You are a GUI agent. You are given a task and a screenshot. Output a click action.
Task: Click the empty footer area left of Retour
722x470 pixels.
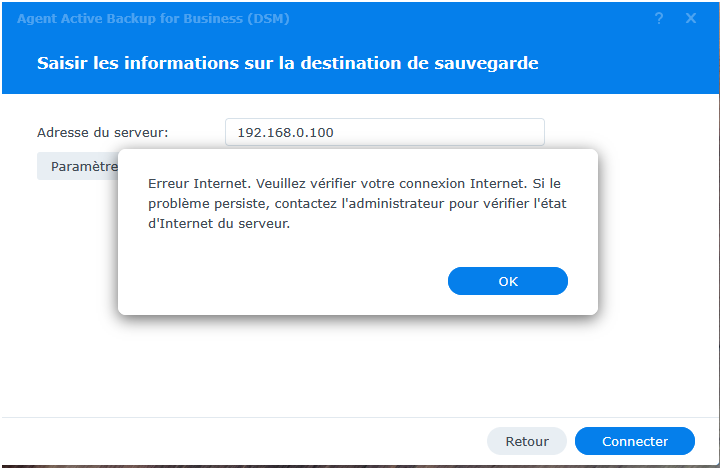[x=250, y=441]
